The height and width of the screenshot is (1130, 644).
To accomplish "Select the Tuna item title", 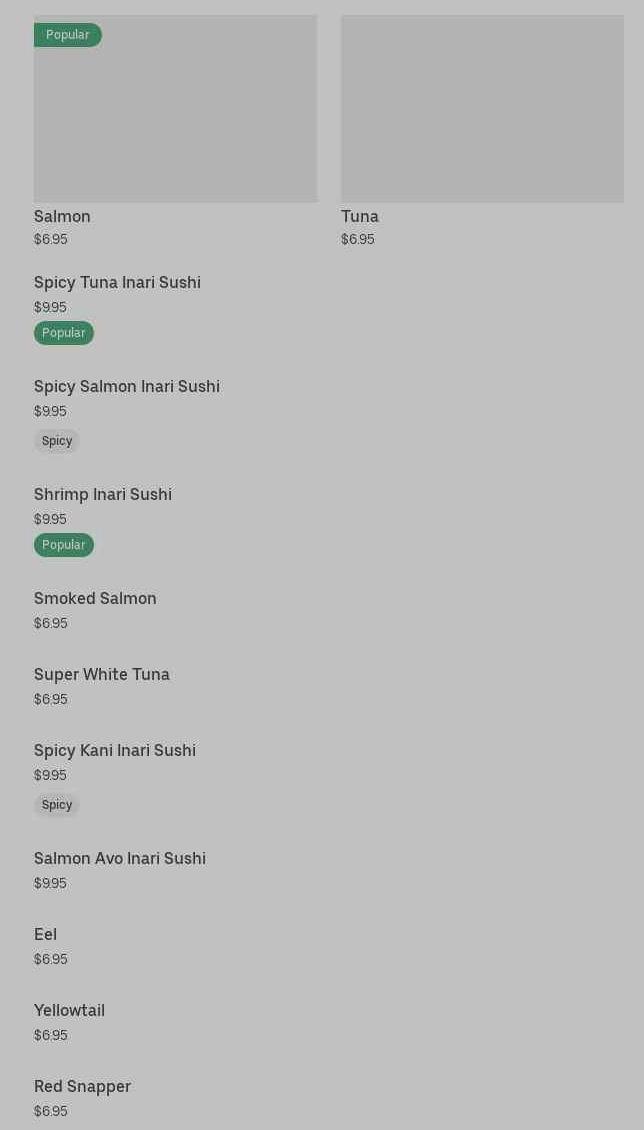I will click(x=360, y=216).
